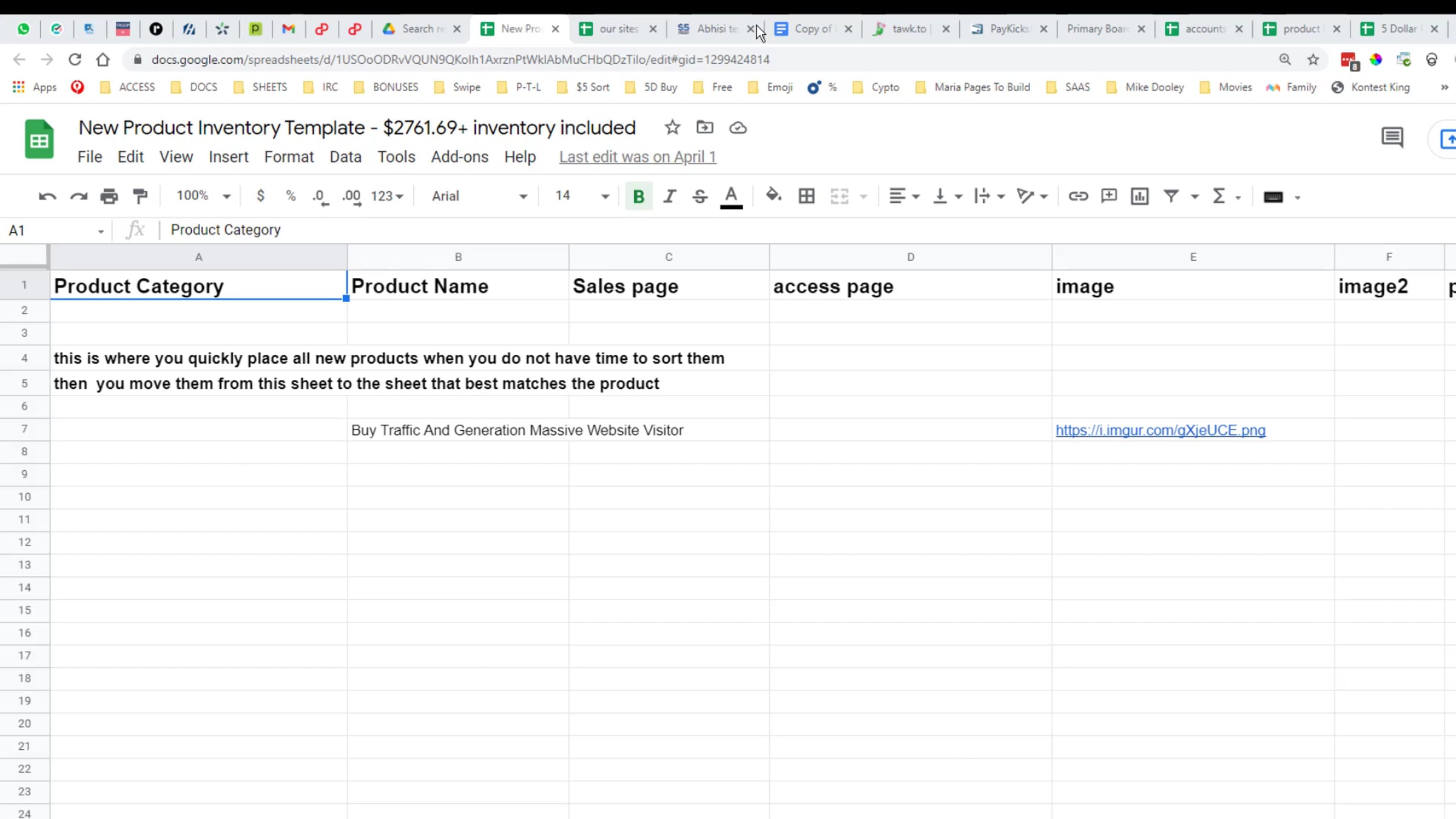
Task: Create a filter with funnel icon
Action: pyautogui.click(x=1171, y=197)
